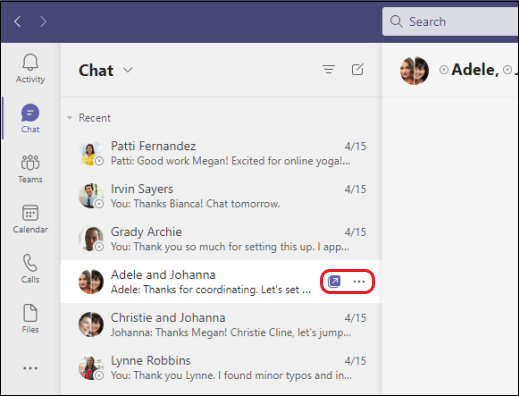519x396 pixels.
Task: Pop out the Adele and Johanna chat
Action: pos(334,282)
